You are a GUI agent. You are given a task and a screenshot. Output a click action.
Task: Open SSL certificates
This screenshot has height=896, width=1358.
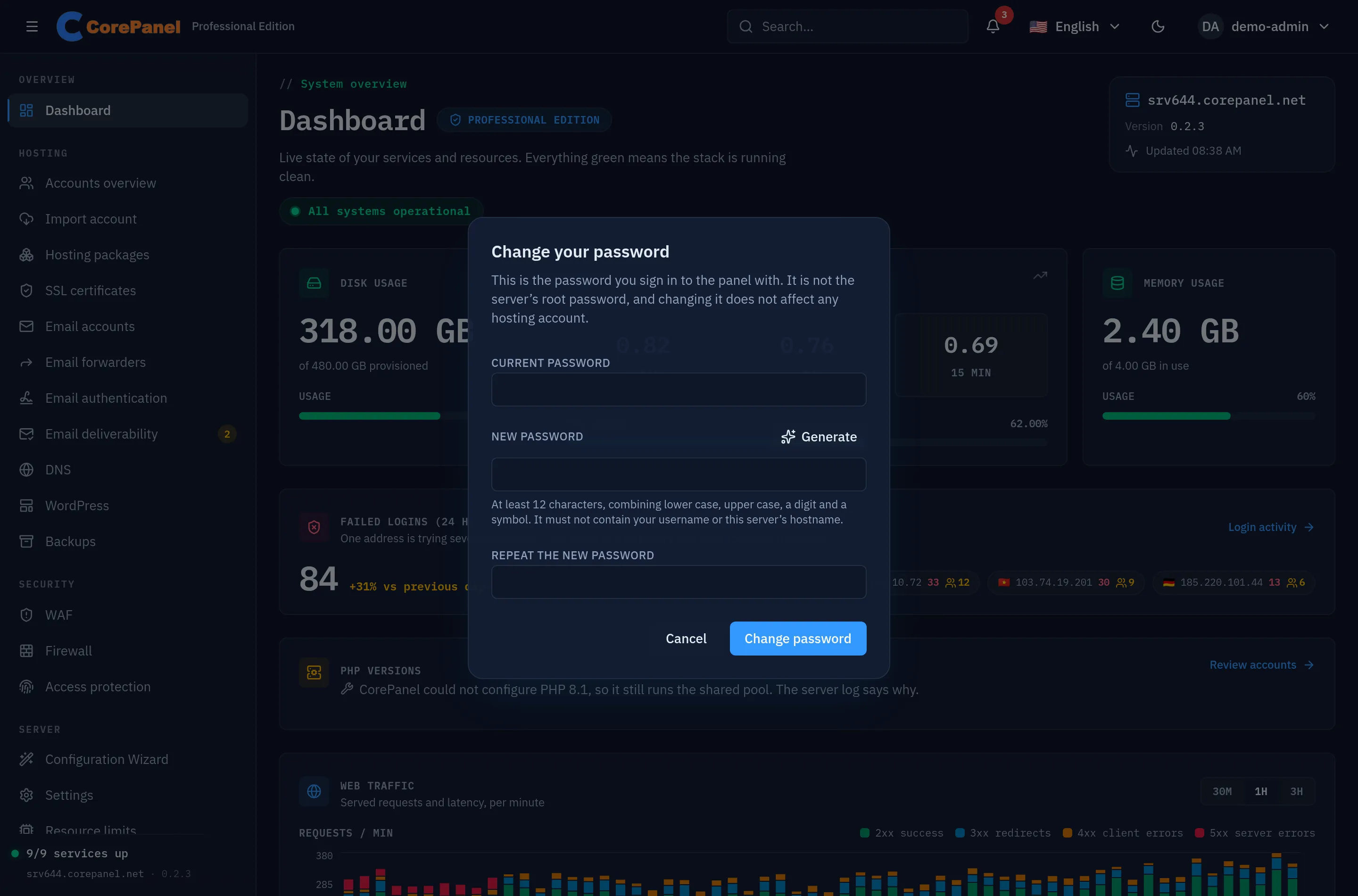pos(128,290)
